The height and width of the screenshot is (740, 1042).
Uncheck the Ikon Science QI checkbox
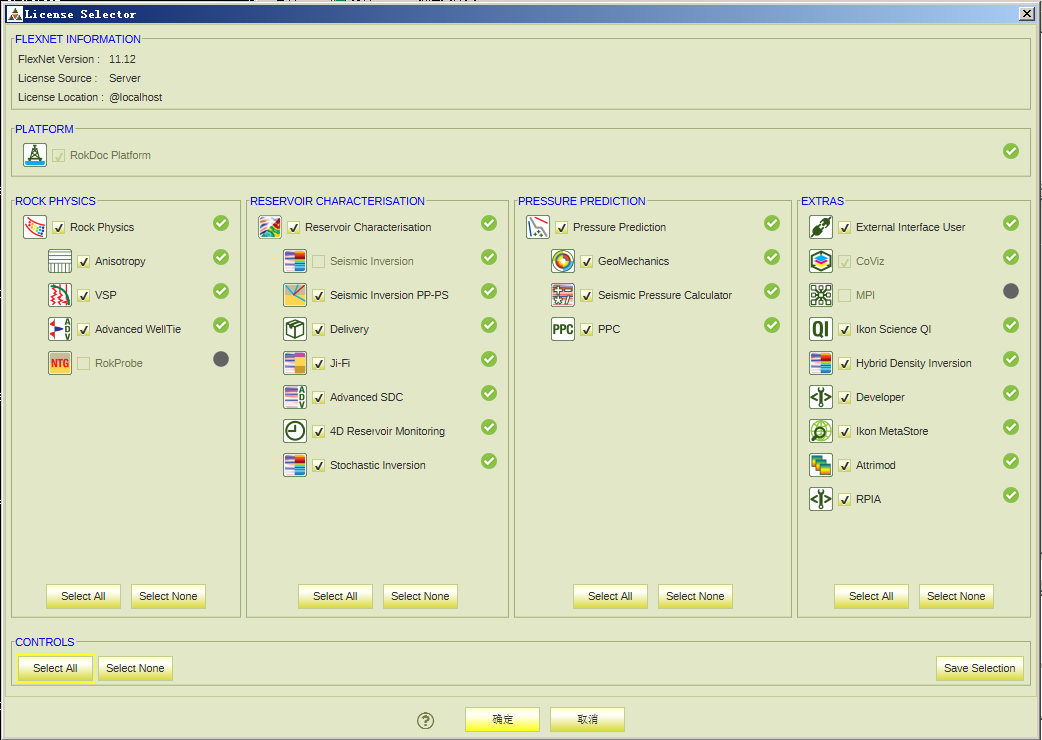pyautogui.click(x=845, y=329)
